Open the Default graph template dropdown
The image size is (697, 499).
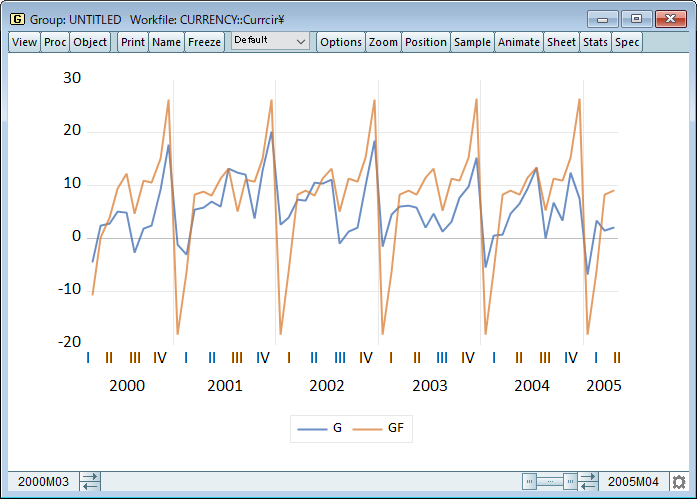coord(270,41)
